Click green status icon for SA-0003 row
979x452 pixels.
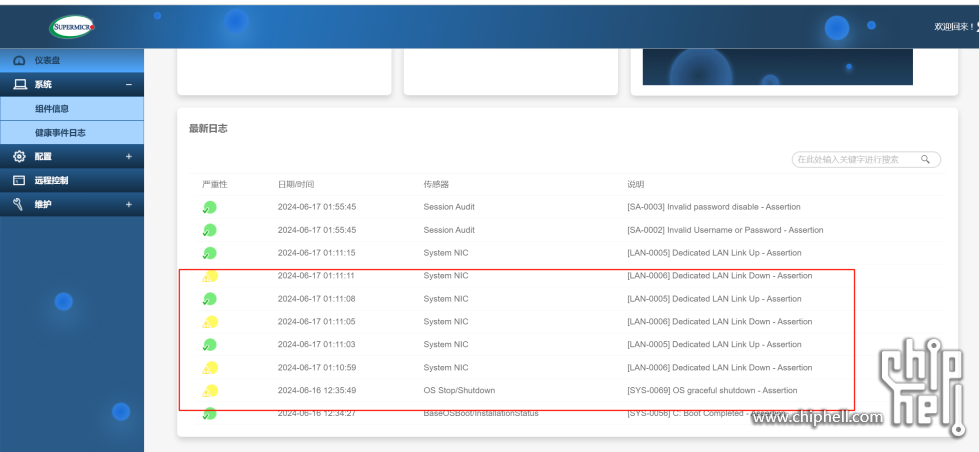(209, 207)
